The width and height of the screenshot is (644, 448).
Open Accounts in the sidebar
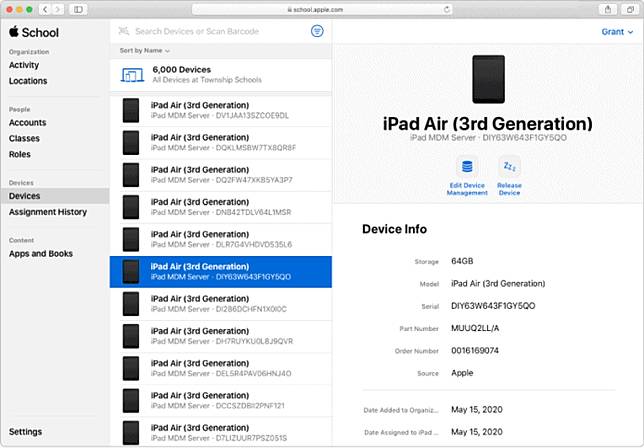click(x=28, y=122)
